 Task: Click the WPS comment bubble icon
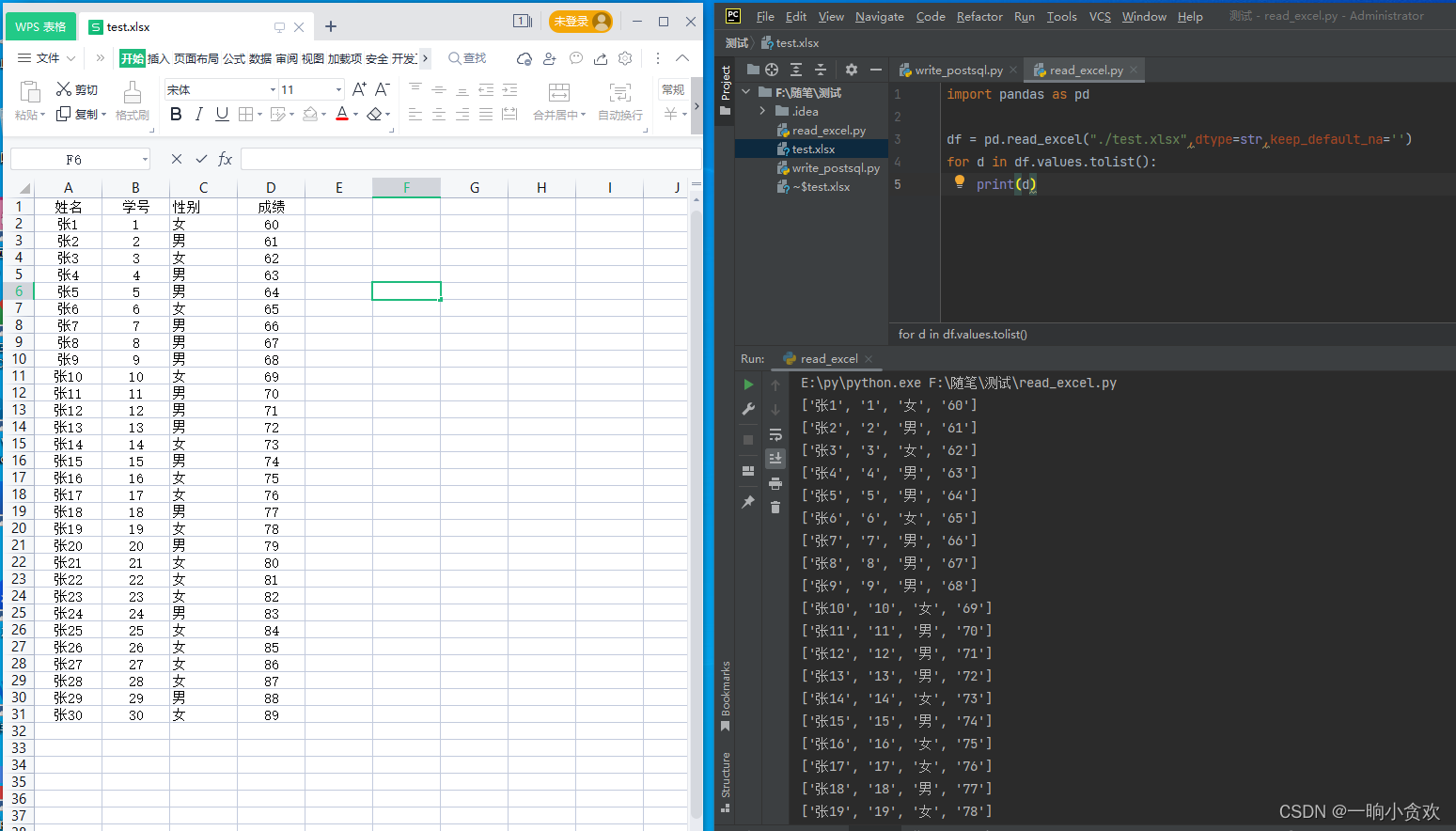point(576,58)
